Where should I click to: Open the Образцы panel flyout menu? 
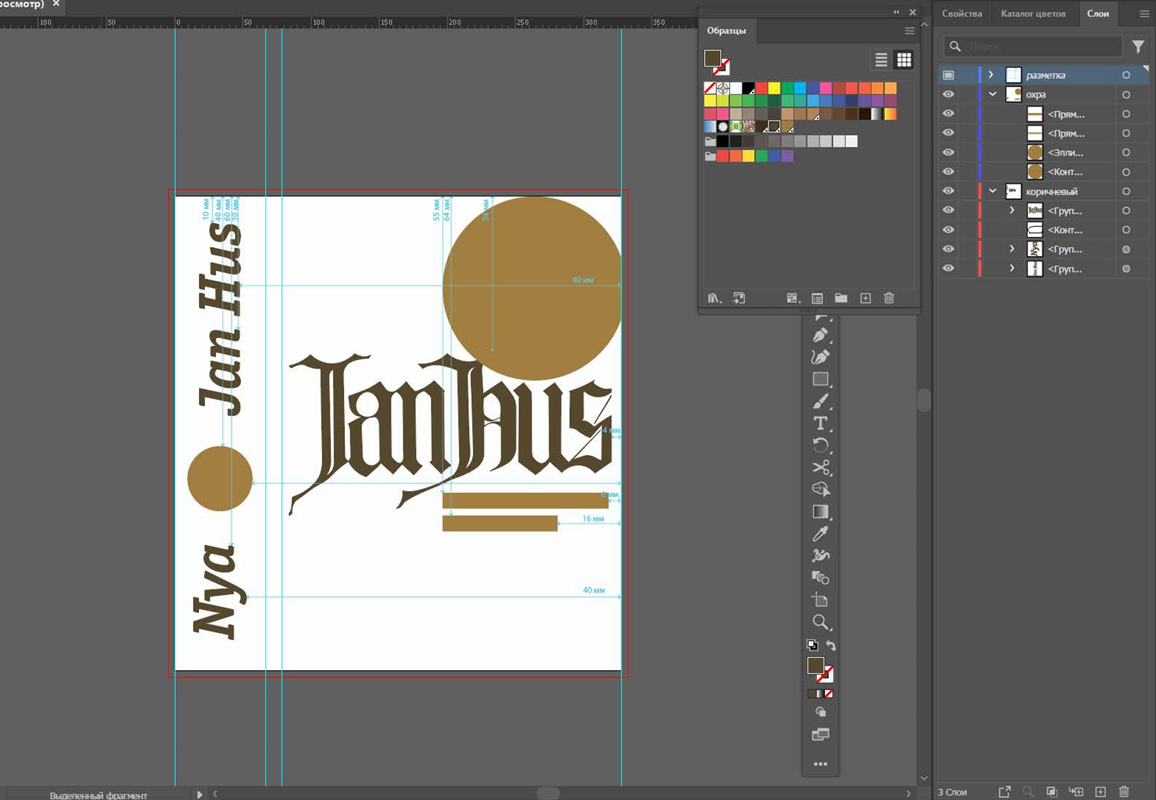click(x=909, y=31)
